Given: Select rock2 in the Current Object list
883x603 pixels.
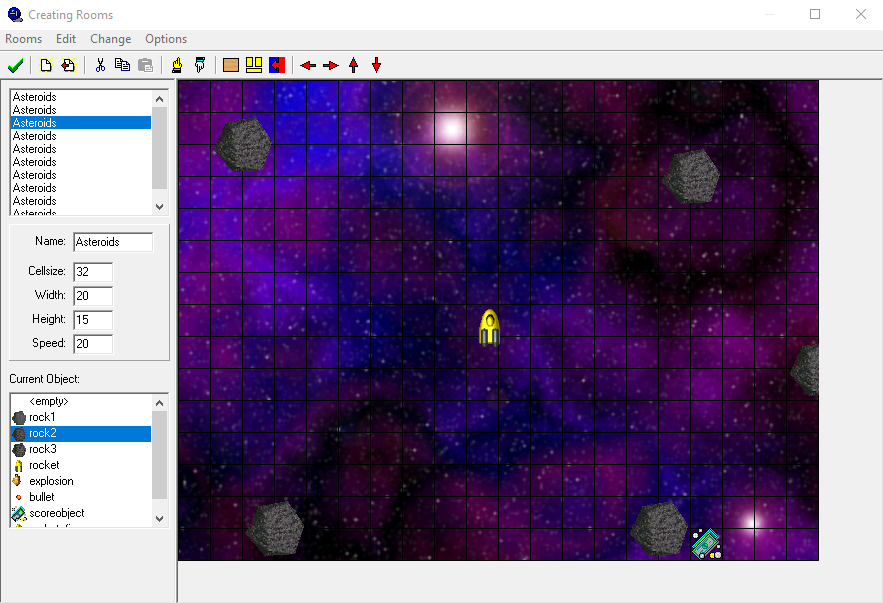Looking at the screenshot, I should point(81,433).
